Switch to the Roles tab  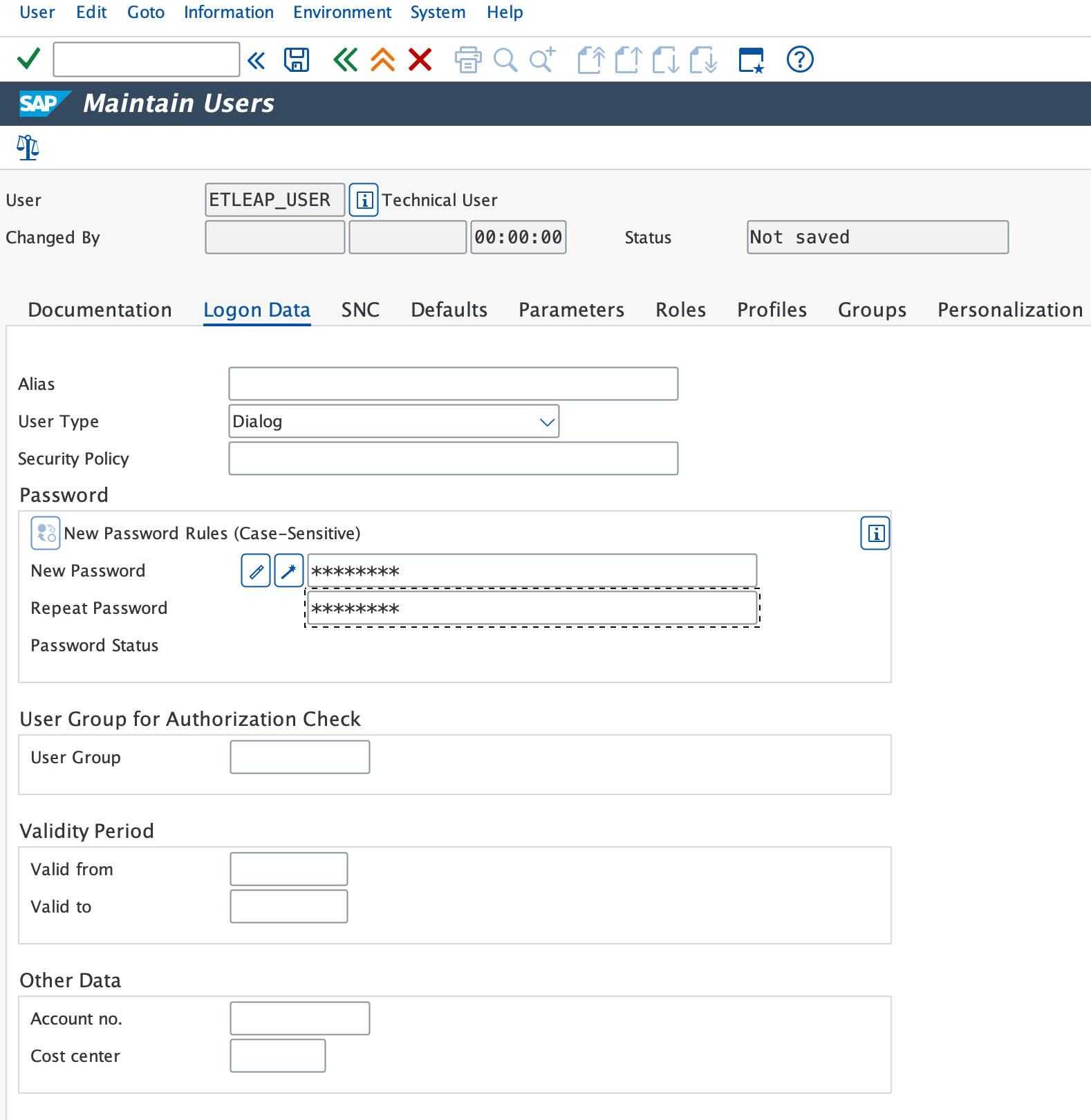[x=680, y=310]
